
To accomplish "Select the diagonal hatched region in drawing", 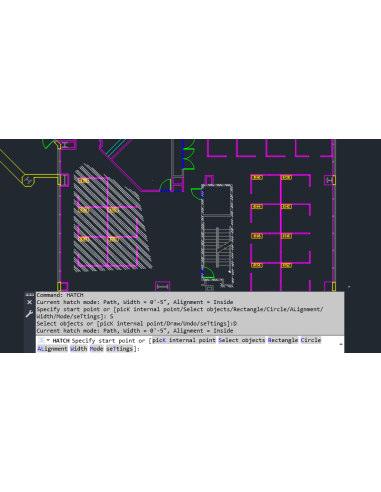I will pyautogui.click(x=113, y=218).
